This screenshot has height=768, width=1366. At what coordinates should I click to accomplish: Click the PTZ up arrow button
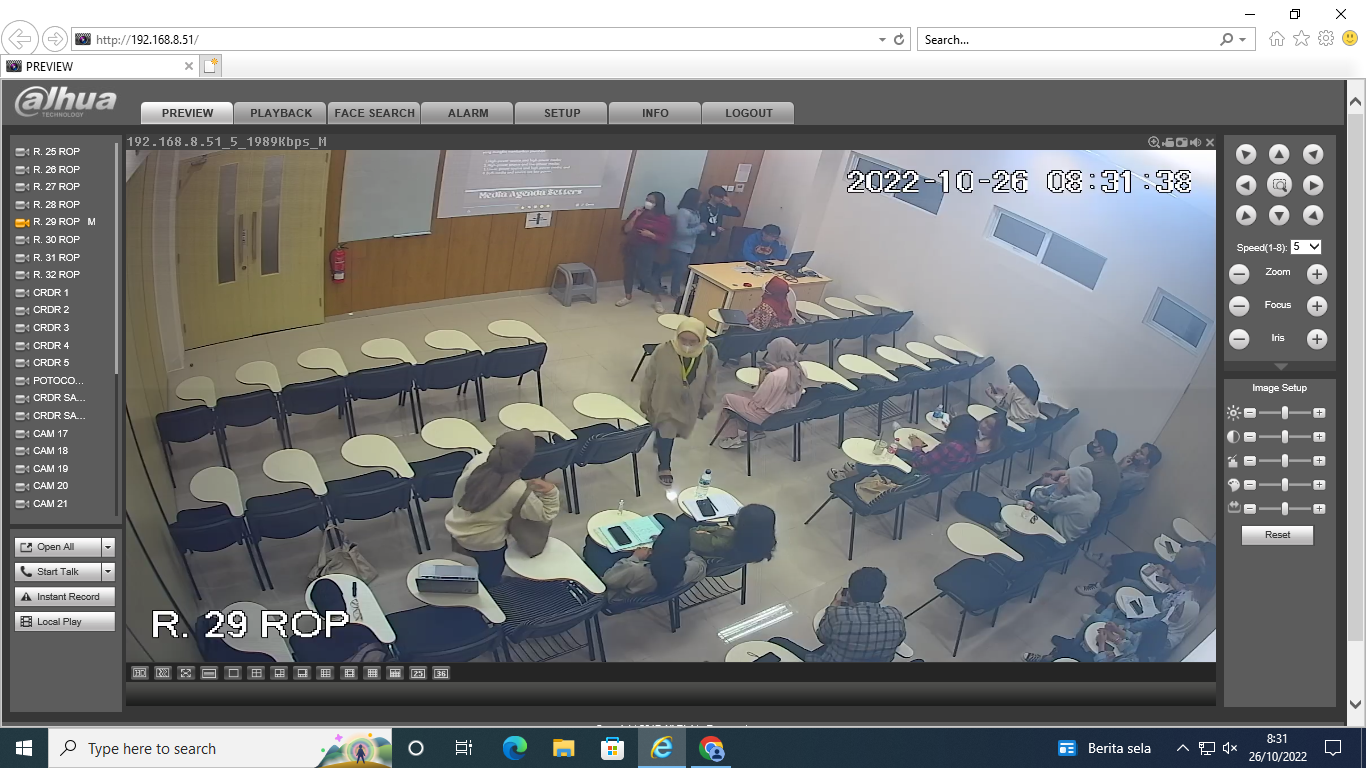click(1279, 154)
